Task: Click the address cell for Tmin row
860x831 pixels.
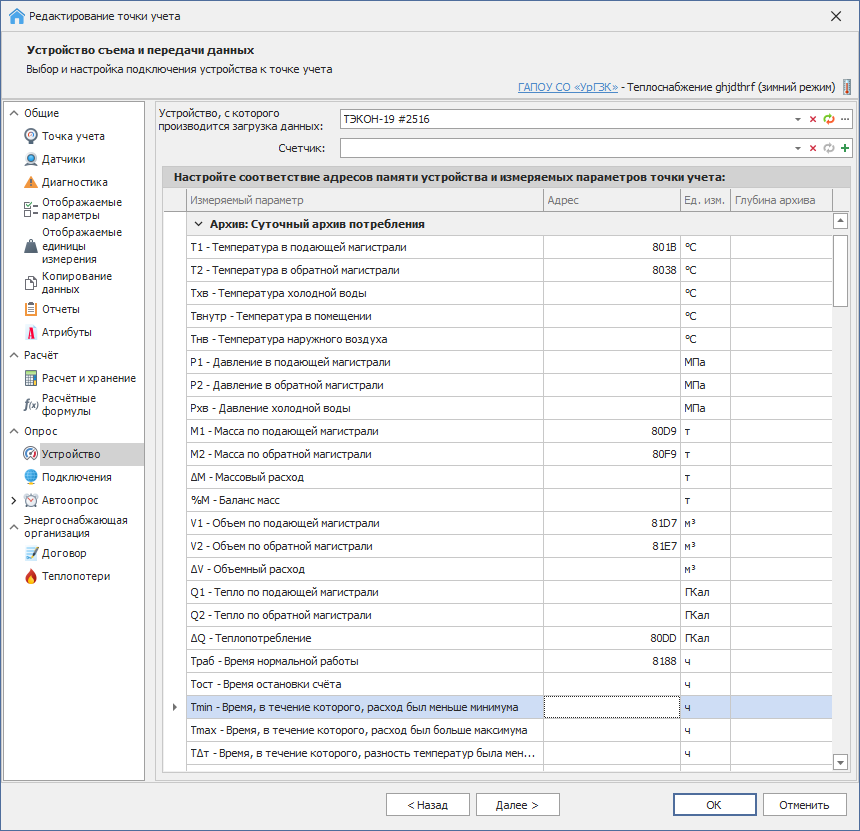Action: 611,707
